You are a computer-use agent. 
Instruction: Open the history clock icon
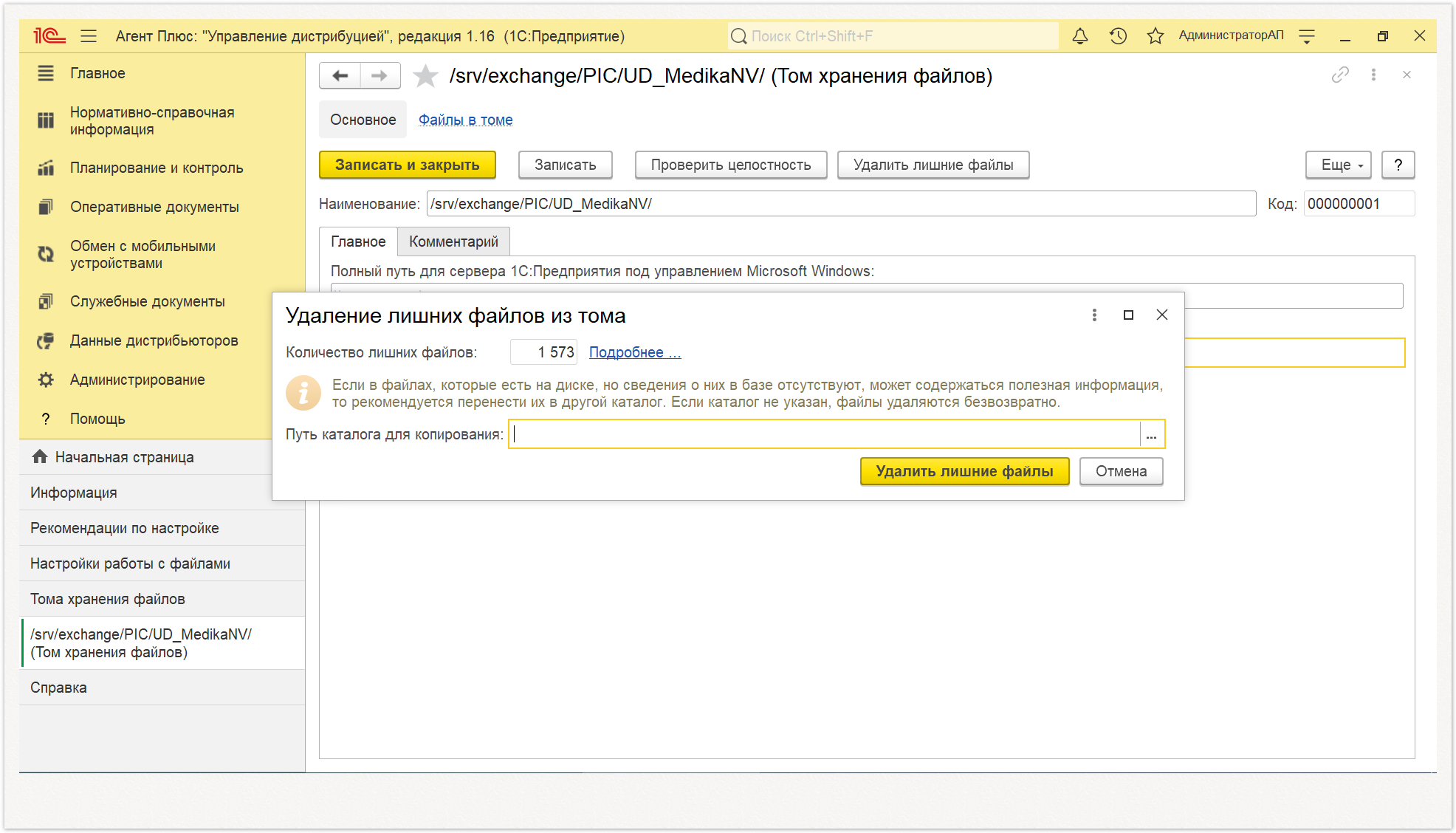(1118, 35)
